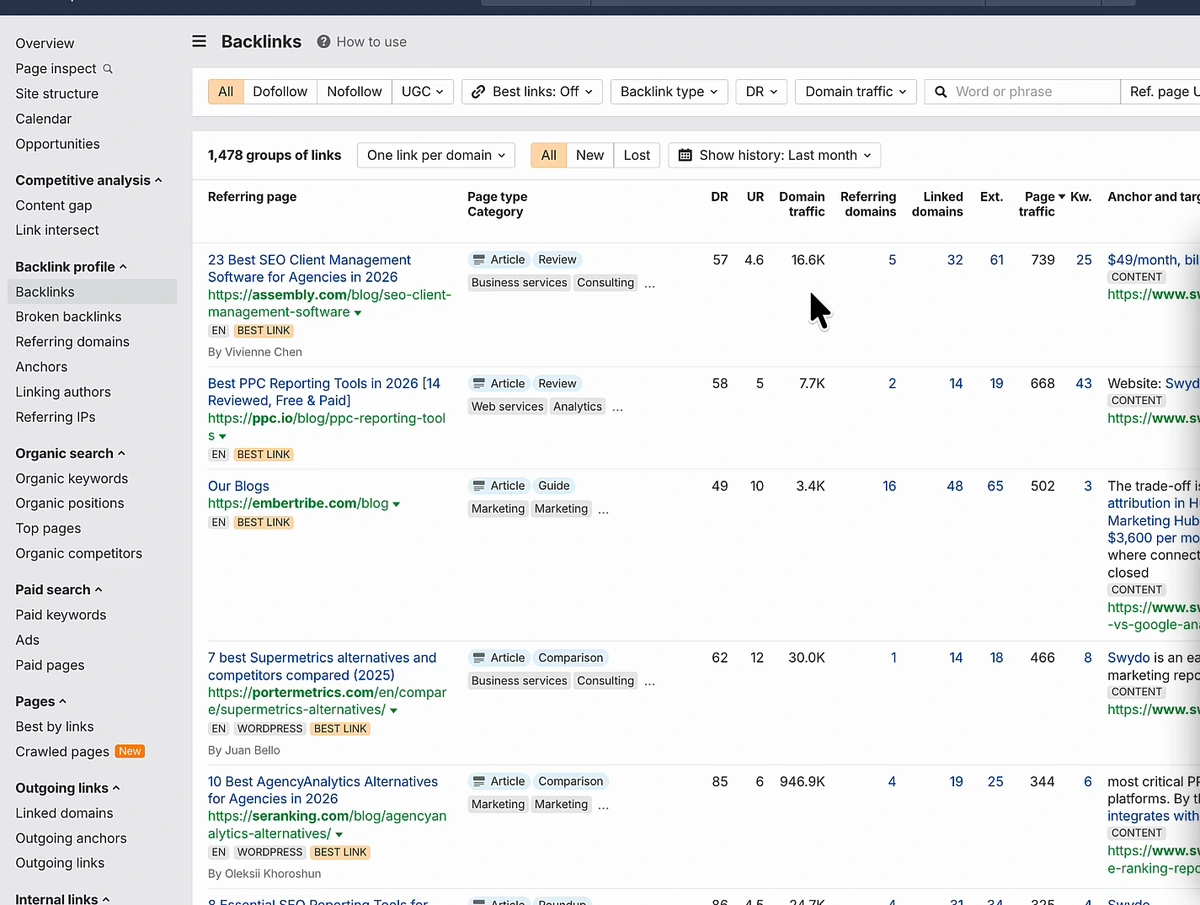
Task: Click the BEST LINK badge in embertribe.com row
Action: tap(264, 522)
